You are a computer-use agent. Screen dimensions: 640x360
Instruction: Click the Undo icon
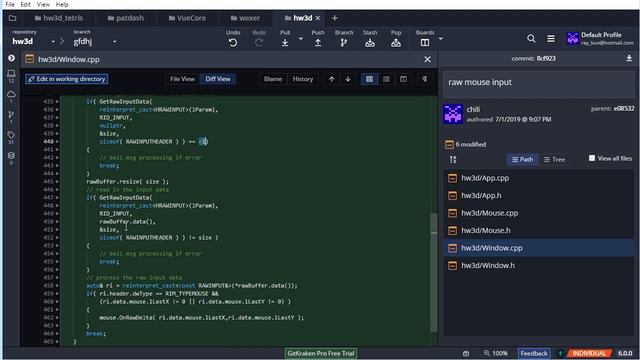[233, 42]
